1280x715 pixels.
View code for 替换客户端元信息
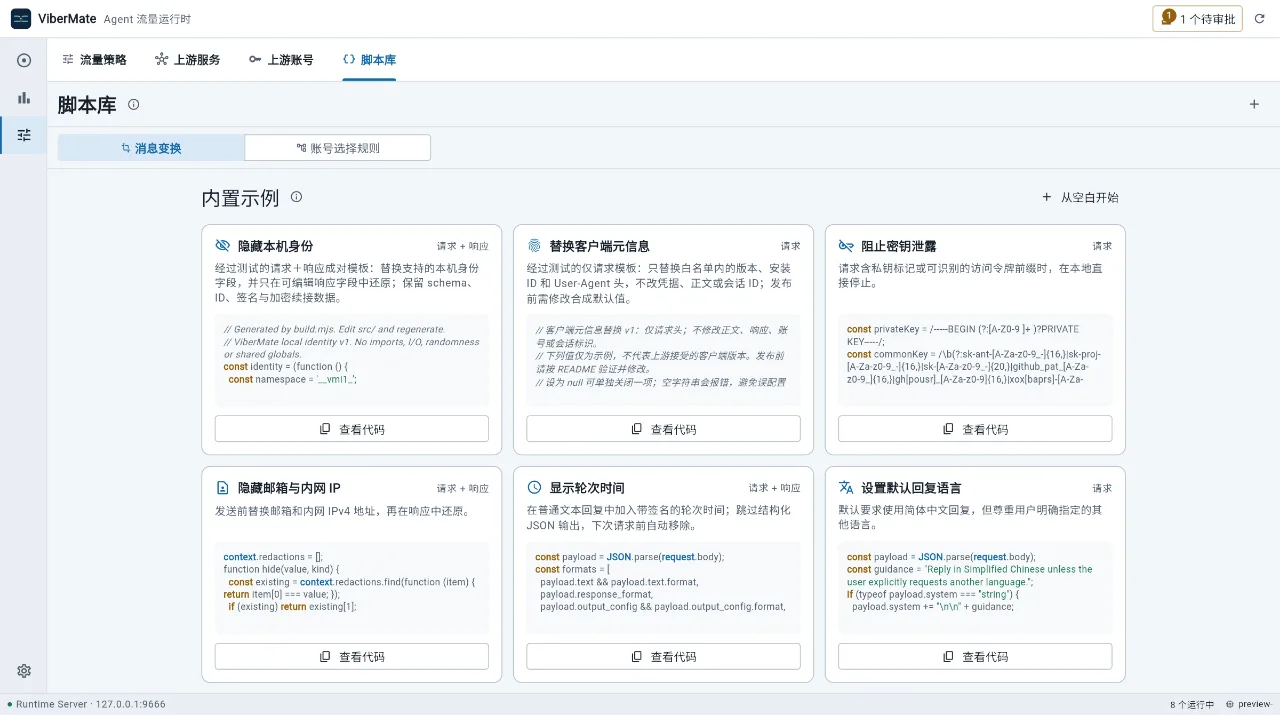663,429
